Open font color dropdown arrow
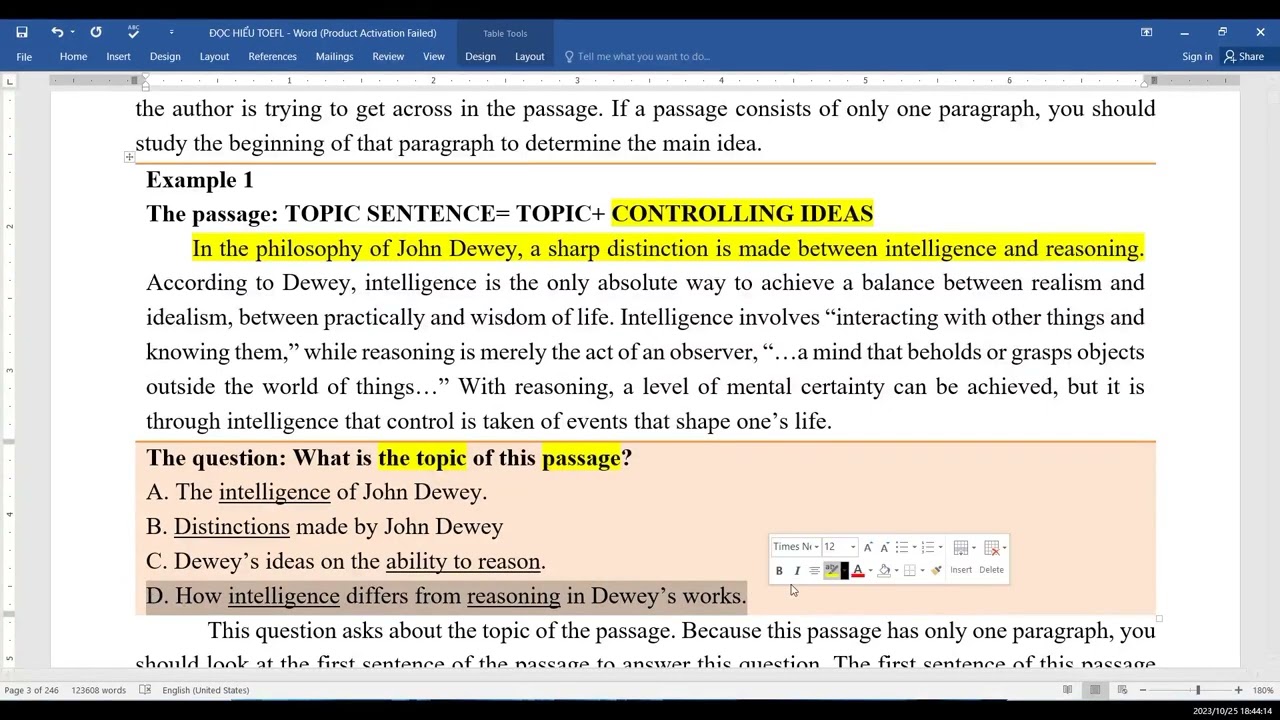Image resolution: width=1280 pixels, height=720 pixels. (x=870, y=571)
